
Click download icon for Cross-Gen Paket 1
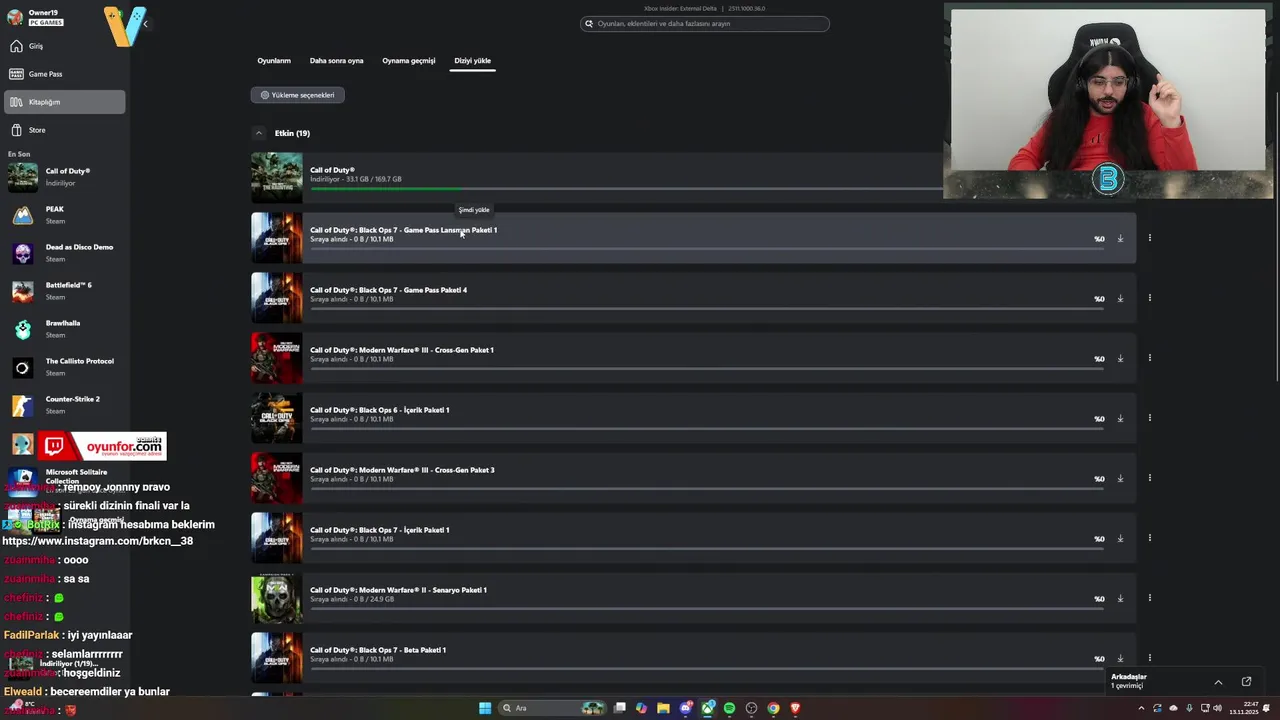pos(1120,359)
